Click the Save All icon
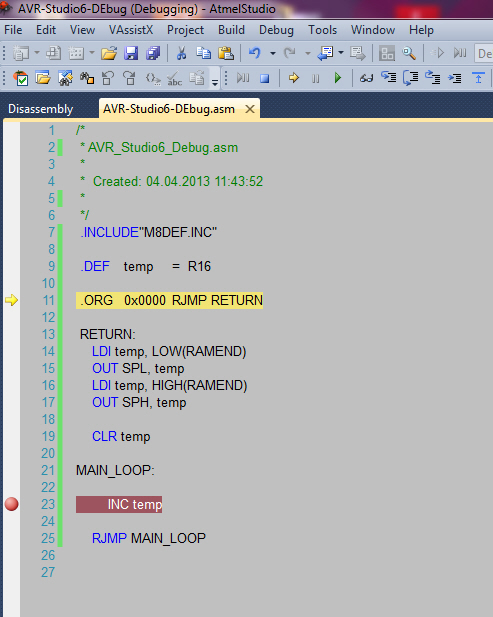The height and width of the screenshot is (617, 493). (x=153, y=53)
